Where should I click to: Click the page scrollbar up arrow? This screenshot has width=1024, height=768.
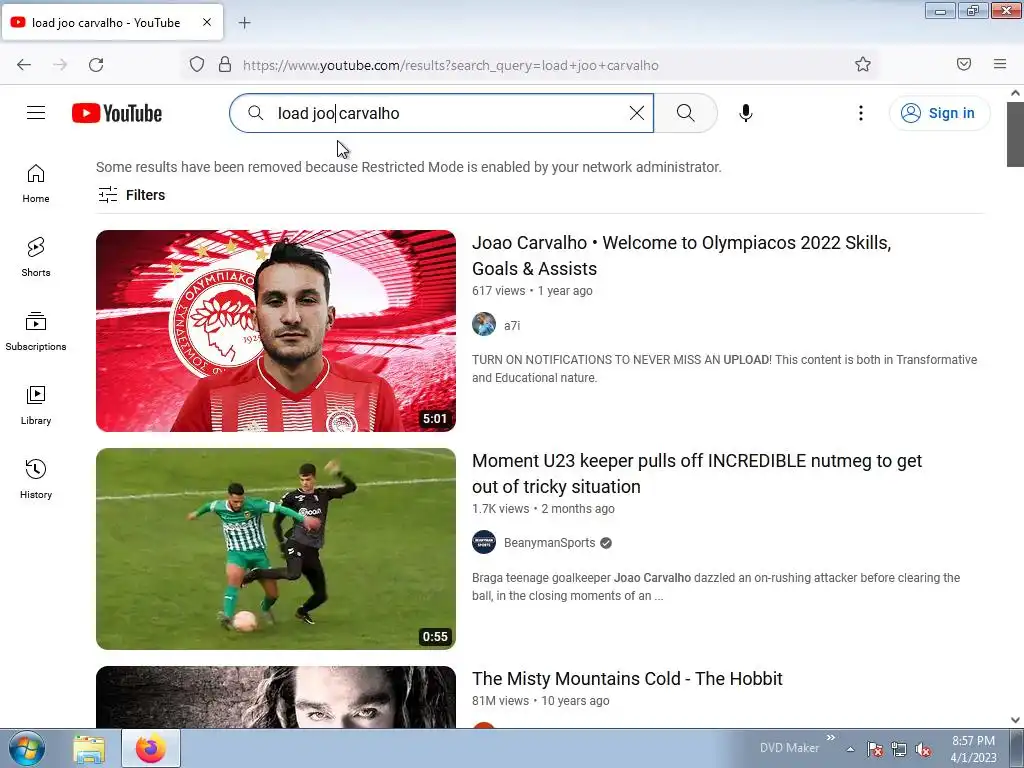pos(1016,93)
